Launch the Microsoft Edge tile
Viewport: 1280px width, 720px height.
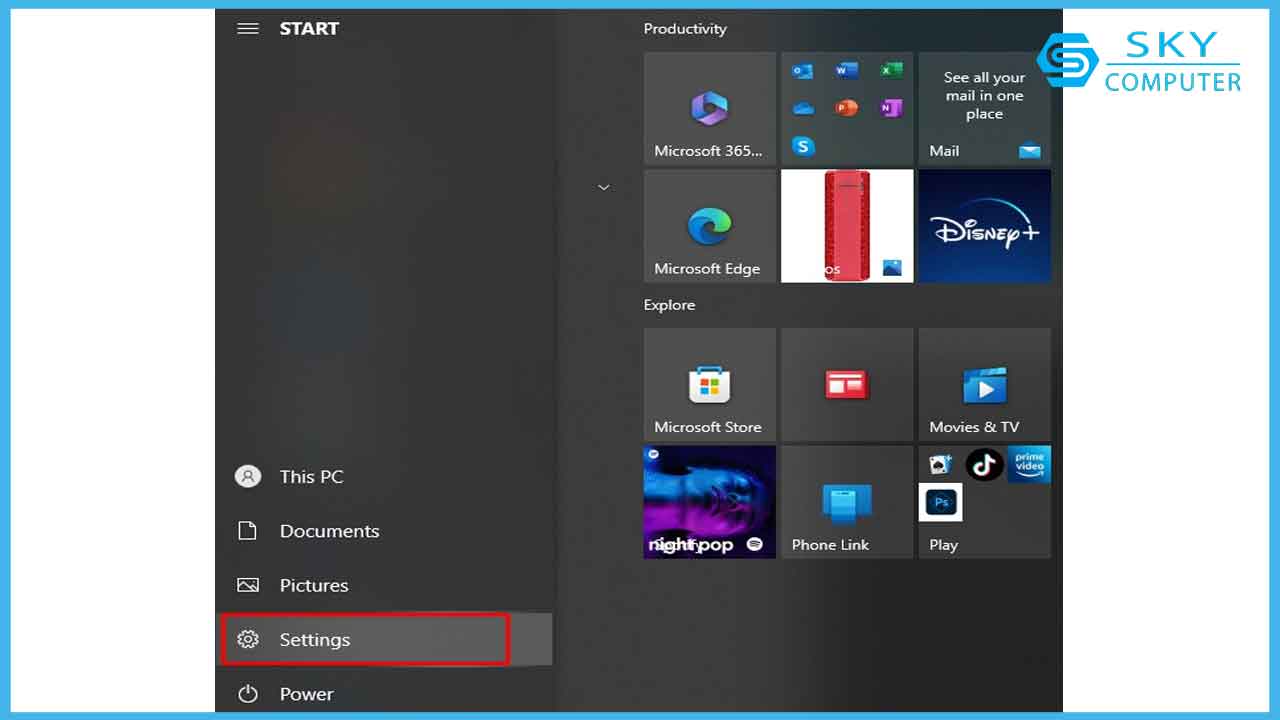[710, 226]
